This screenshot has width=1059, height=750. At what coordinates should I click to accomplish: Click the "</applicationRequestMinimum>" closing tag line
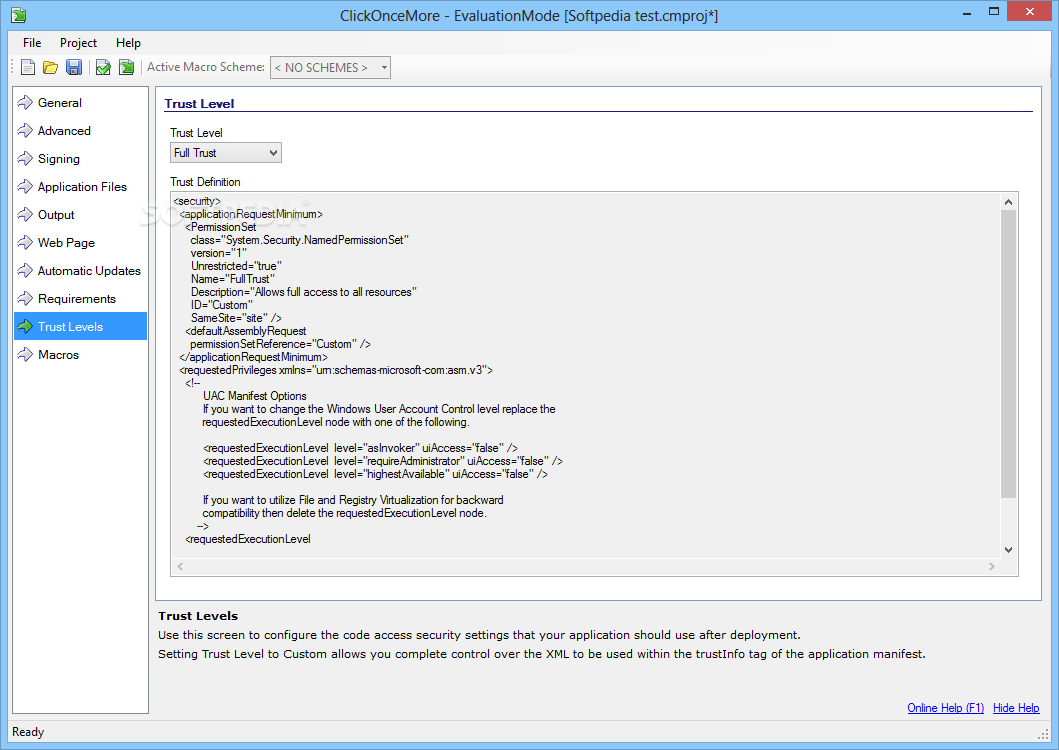(x=253, y=357)
